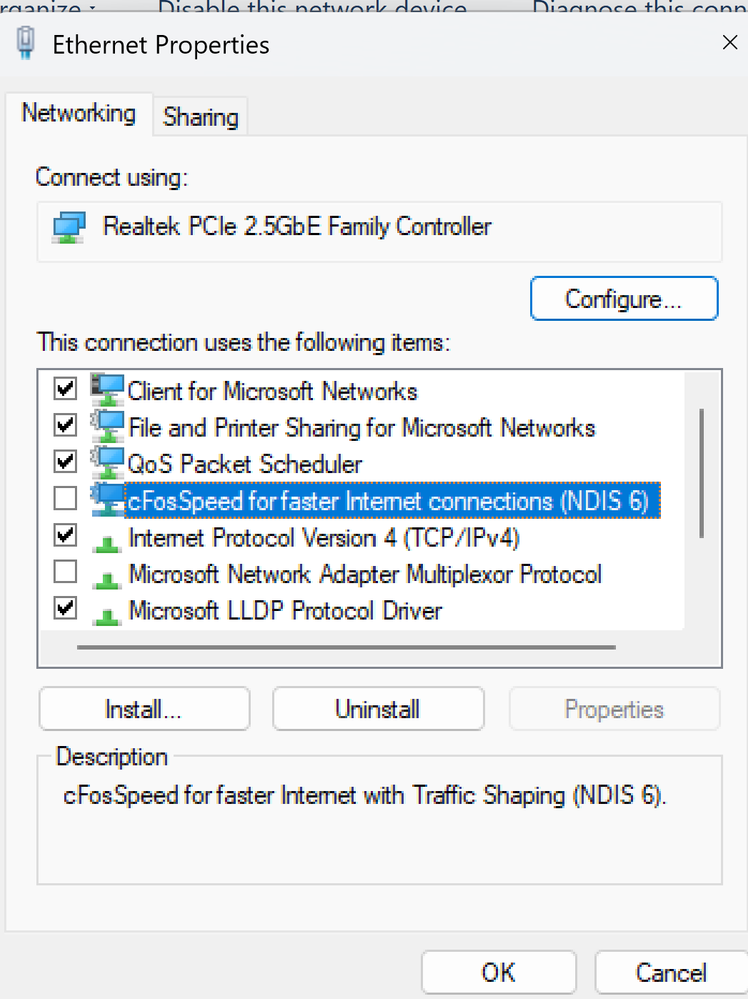Uncheck Client for Microsoft Networks
This screenshot has height=999, width=748.
tap(65, 389)
